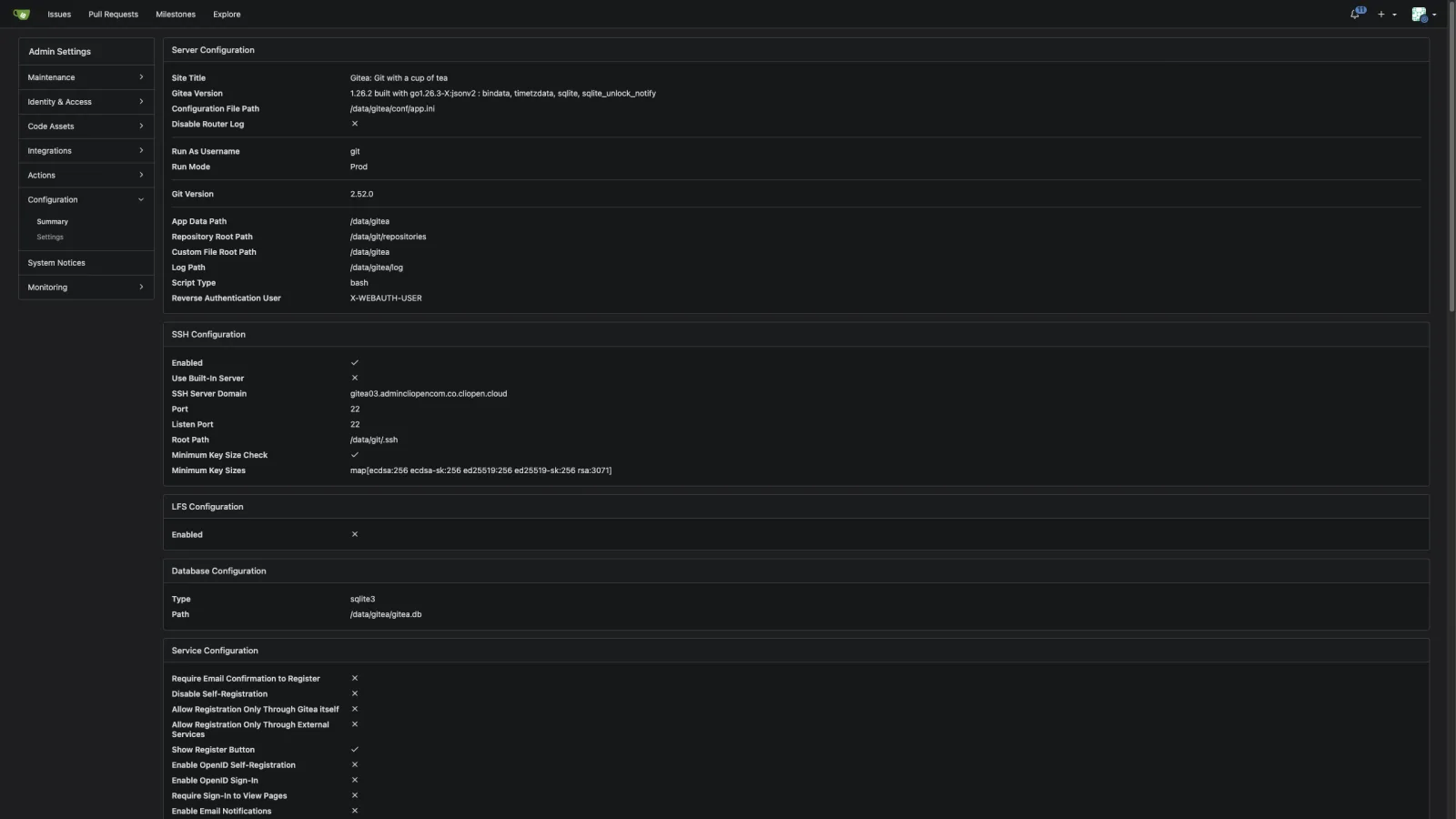The width and height of the screenshot is (1456, 819).
Task: Click the check mark for Show Register Button
Action: coord(355,750)
